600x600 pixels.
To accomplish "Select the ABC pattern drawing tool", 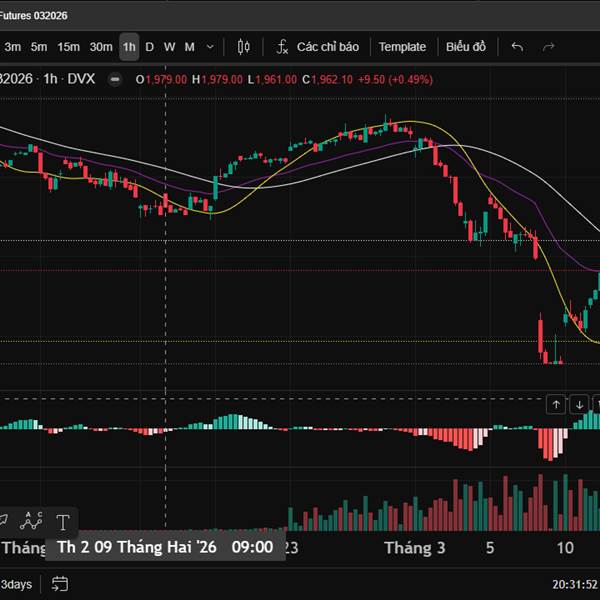I will 31,521.
